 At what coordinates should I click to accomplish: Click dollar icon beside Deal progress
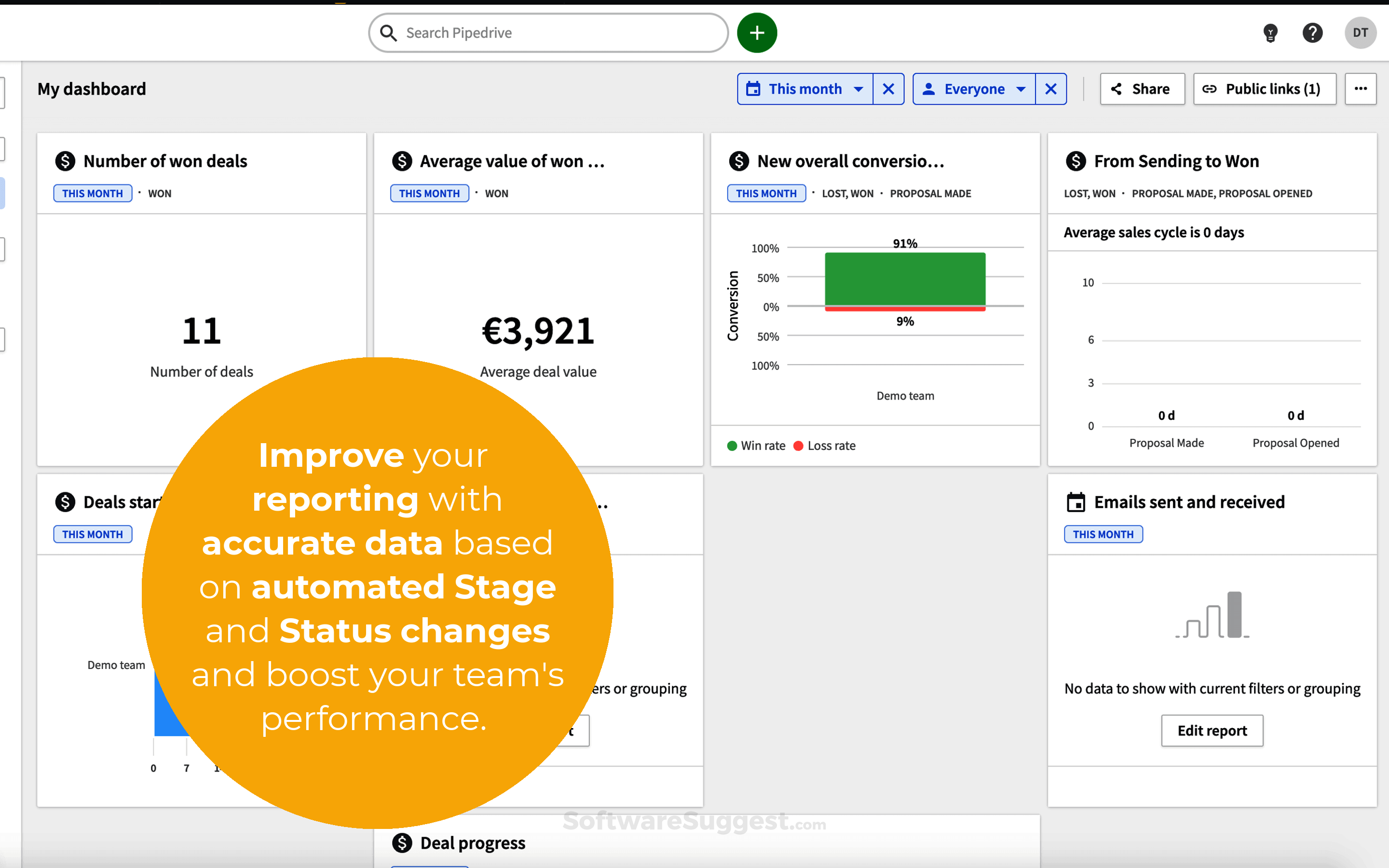tap(402, 843)
